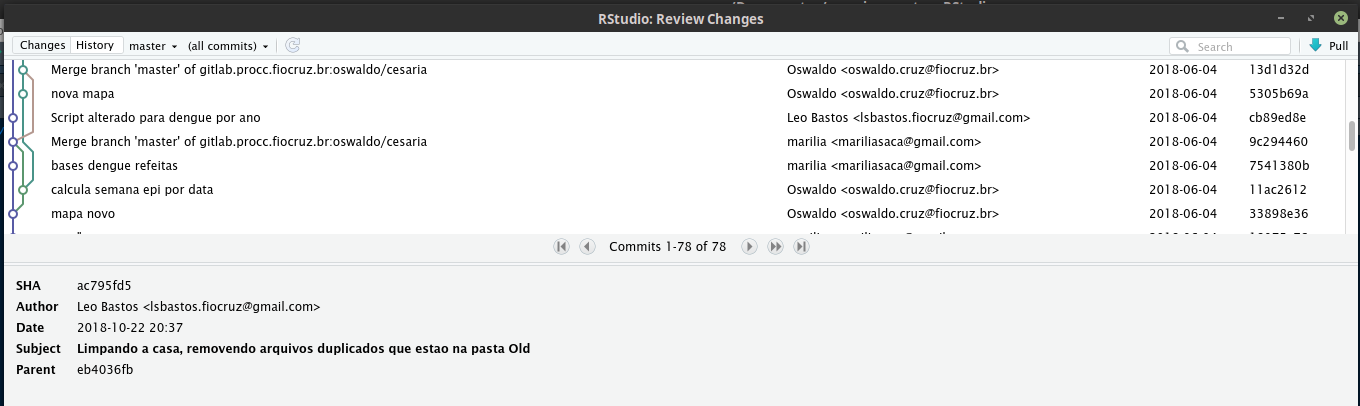Click parent commit eb4036fb link

tap(105, 369)
